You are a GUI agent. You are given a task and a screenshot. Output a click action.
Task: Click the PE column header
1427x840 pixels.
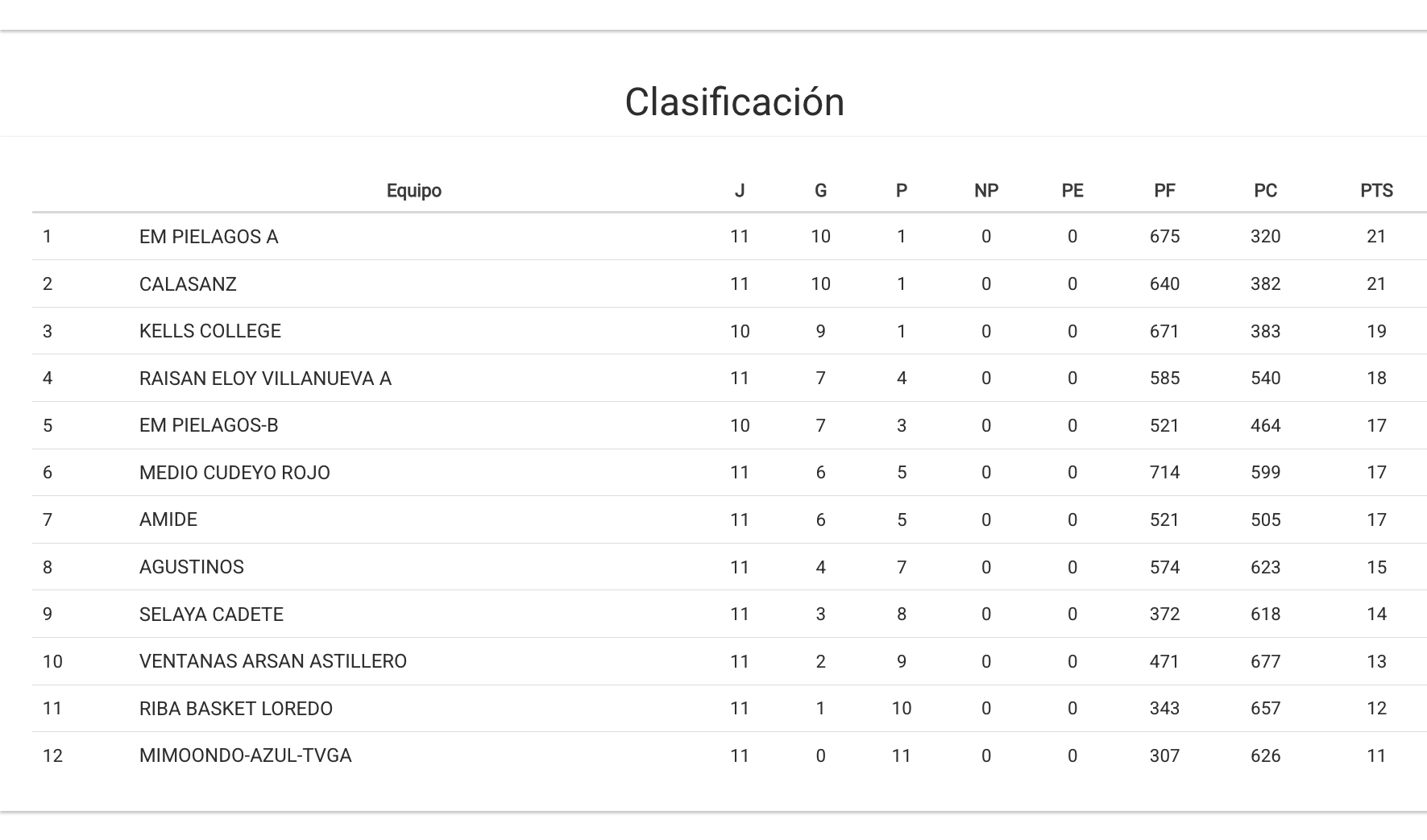[x=1072, y=191]
